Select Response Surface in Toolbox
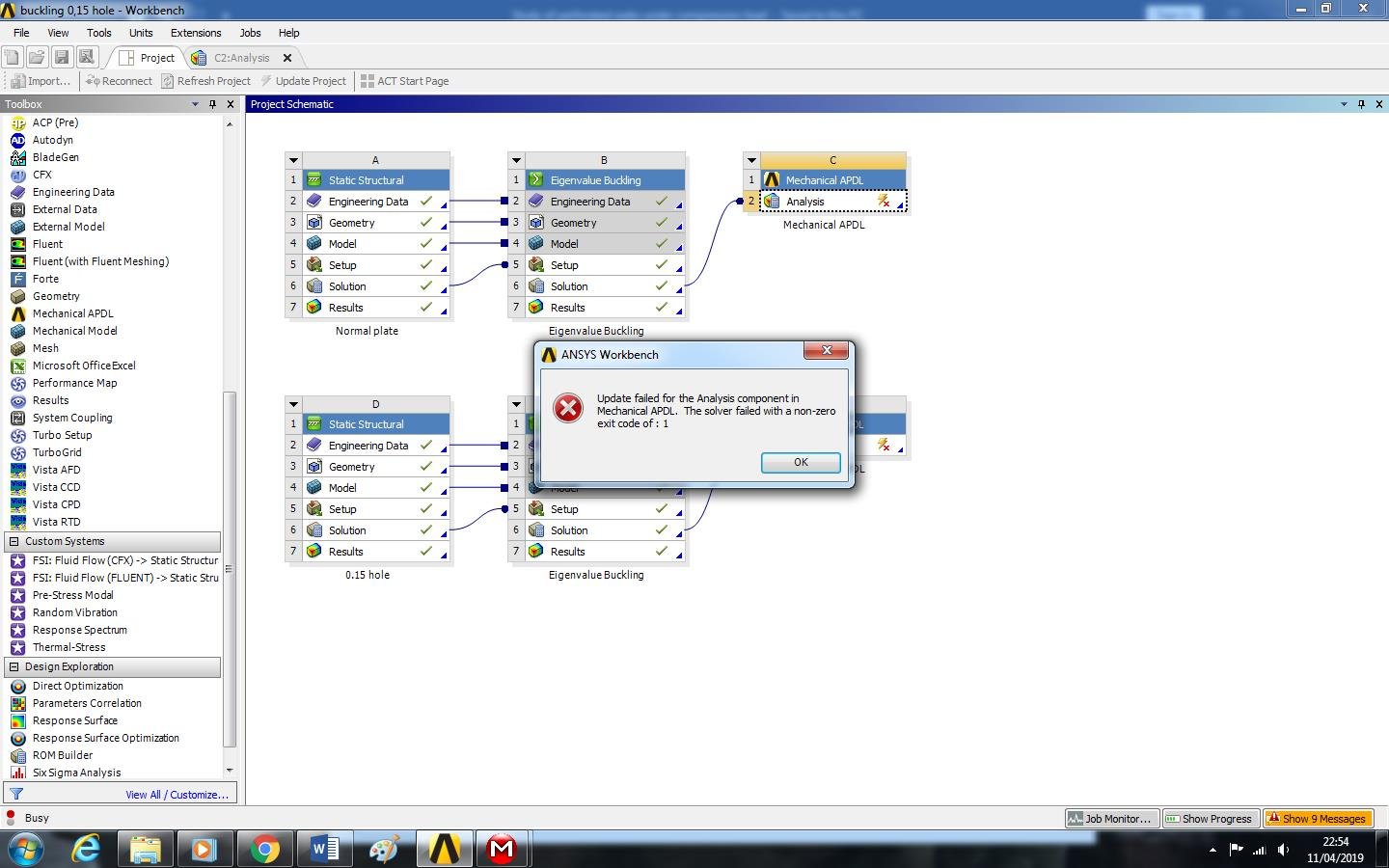The image size is (1389, 868). click(x=74, y=720)
